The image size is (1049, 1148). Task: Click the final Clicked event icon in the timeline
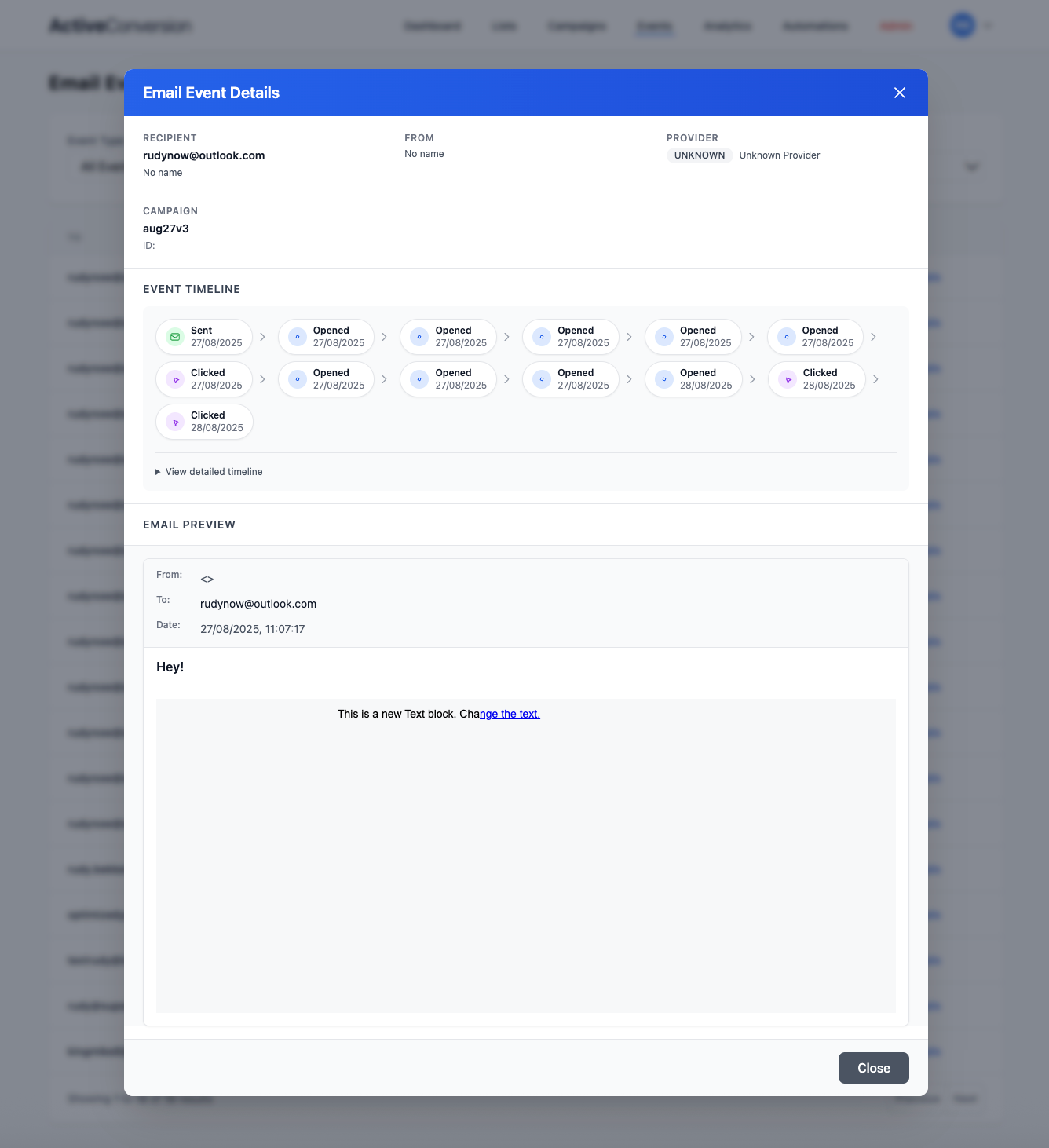(x=175, y=422)
